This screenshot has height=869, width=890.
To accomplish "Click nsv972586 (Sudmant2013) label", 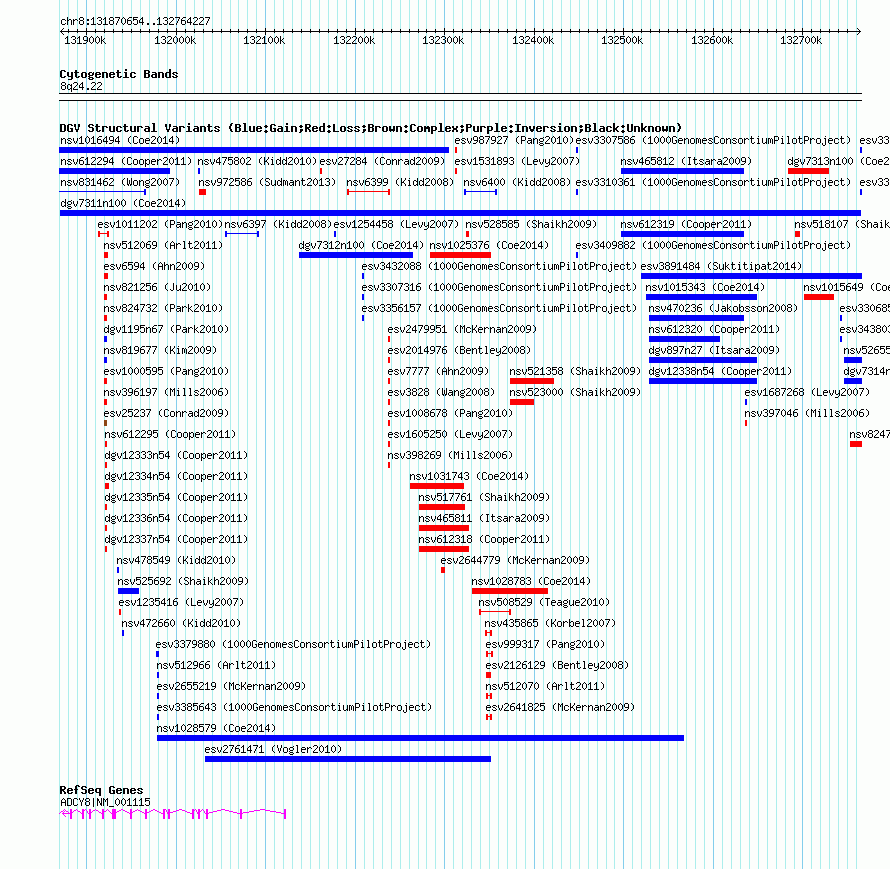I will click(x=267, y=182).
